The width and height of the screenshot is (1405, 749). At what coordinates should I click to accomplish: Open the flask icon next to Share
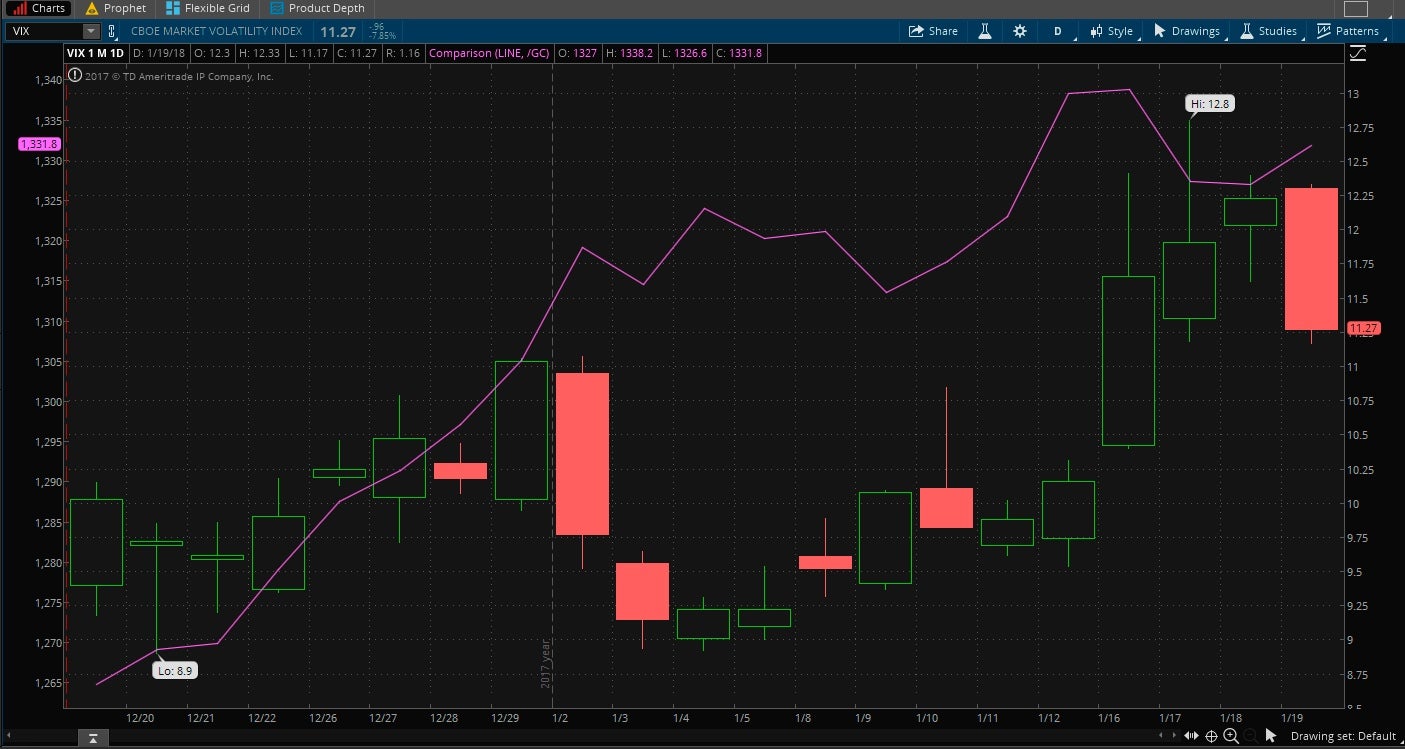pos(984,31)
